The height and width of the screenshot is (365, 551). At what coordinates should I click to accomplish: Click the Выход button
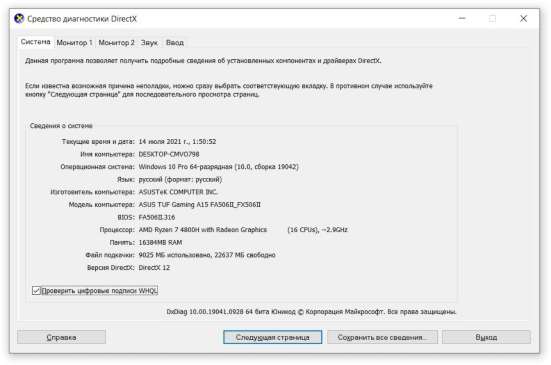[x=486, y=337]
